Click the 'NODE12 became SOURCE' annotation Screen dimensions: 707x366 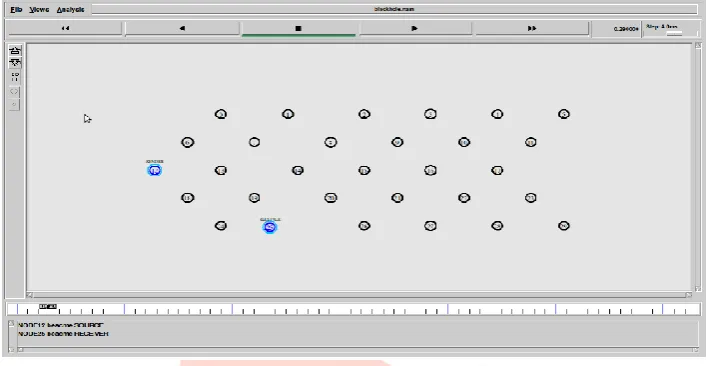click(60, 325)
